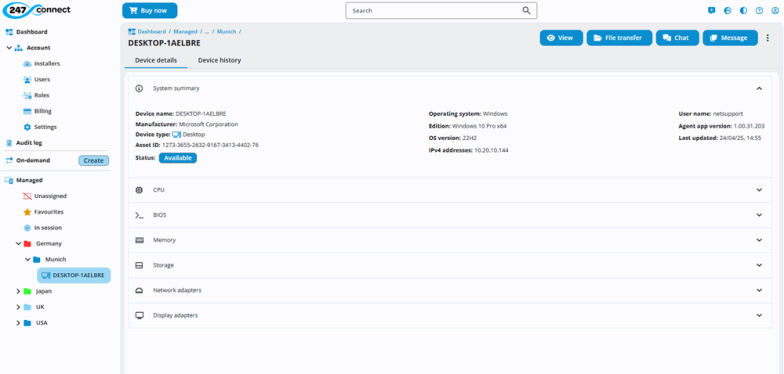Screen dimensions: 784x374
Task: Send a Message to the device
Action: (730, 38)
